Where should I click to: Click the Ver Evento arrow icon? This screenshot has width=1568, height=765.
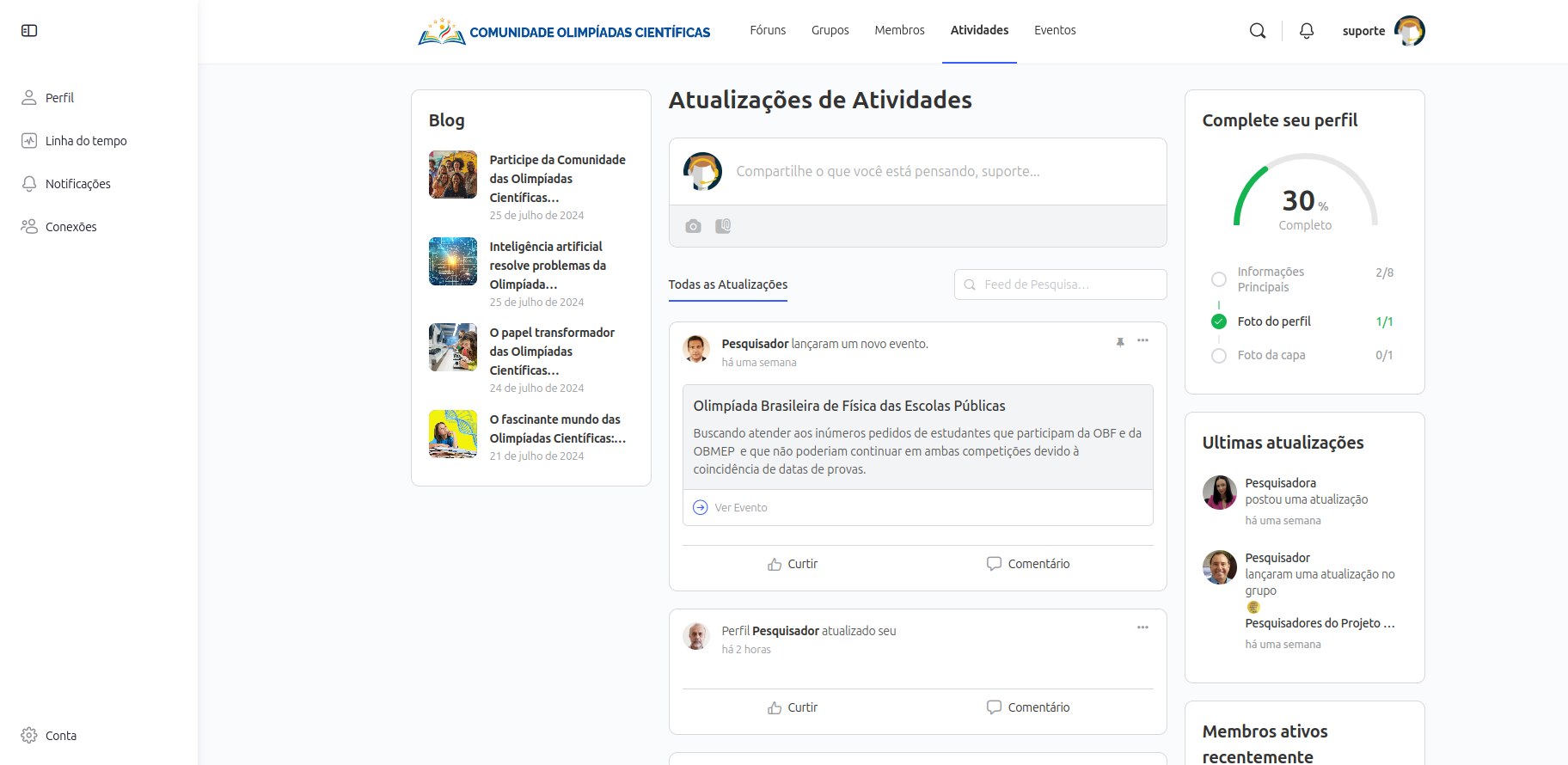click(701, 508)
